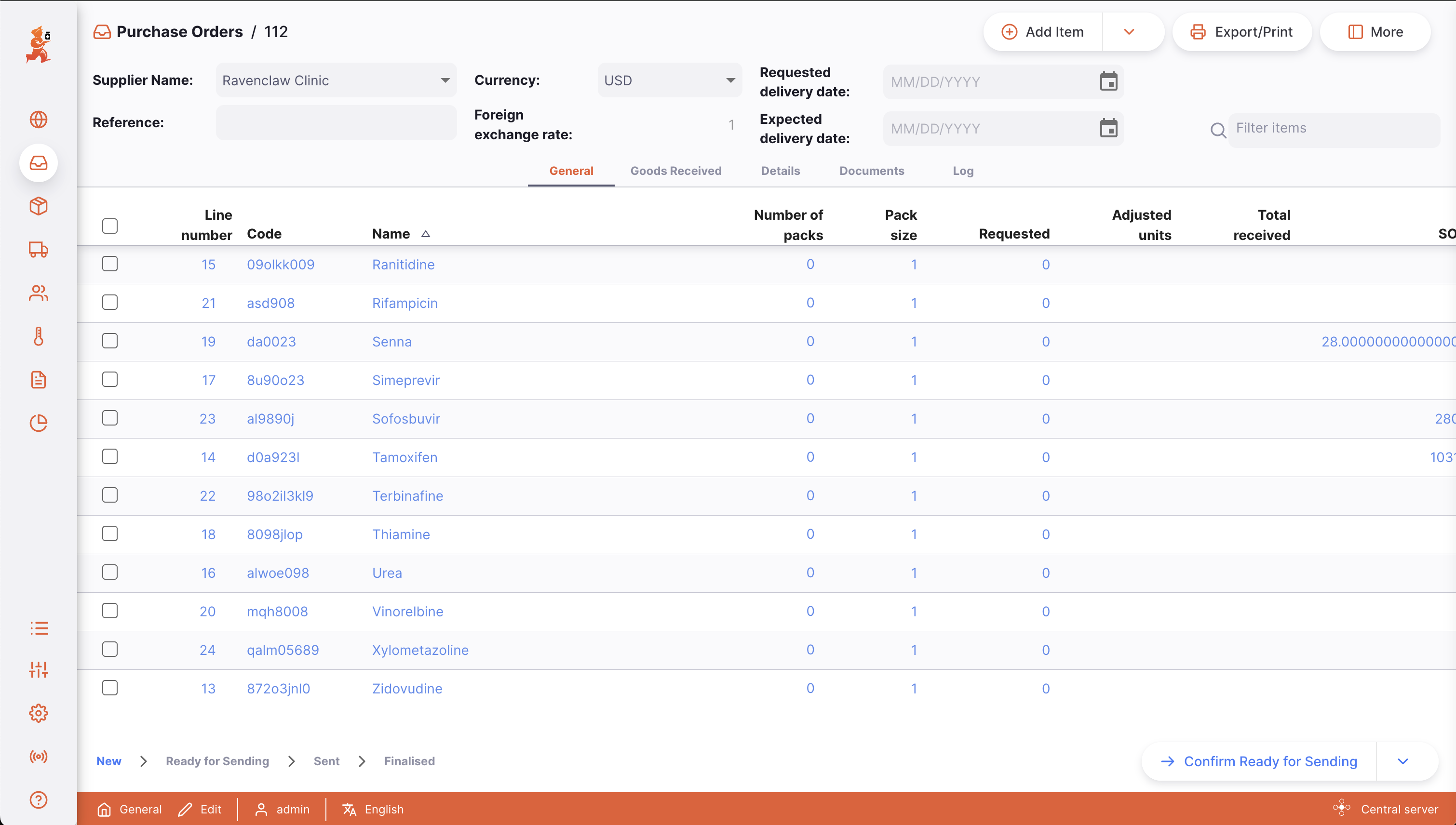The height and width of the screenshot is (825, 1456).
Task: Click the pie chart reports icon
Action: click(x=39, y=423)
